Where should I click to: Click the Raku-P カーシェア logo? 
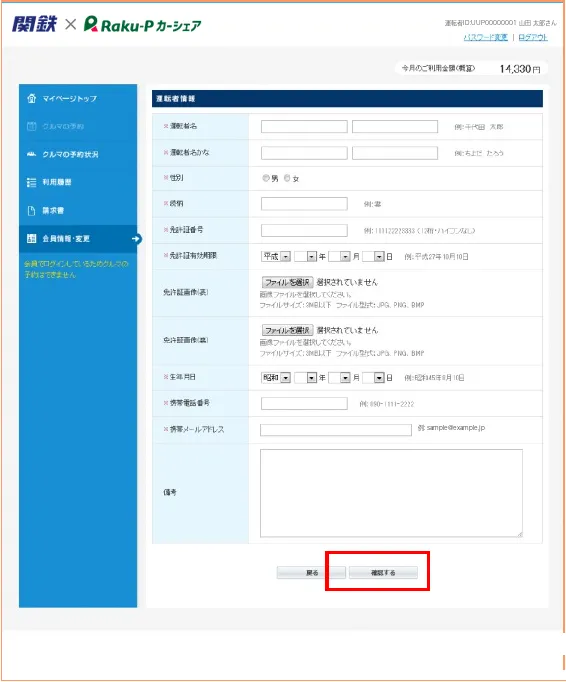click(143, 24)
